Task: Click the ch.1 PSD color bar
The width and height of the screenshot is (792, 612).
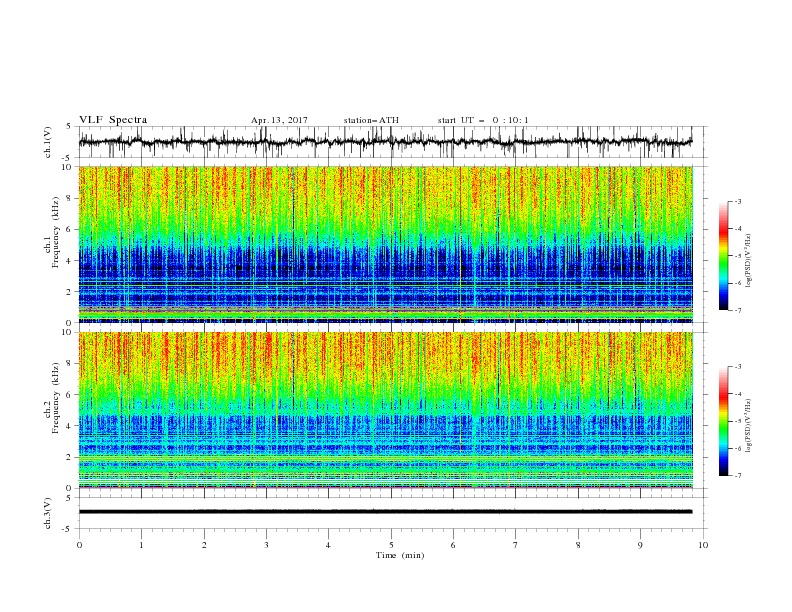Action: coord(724,256)
